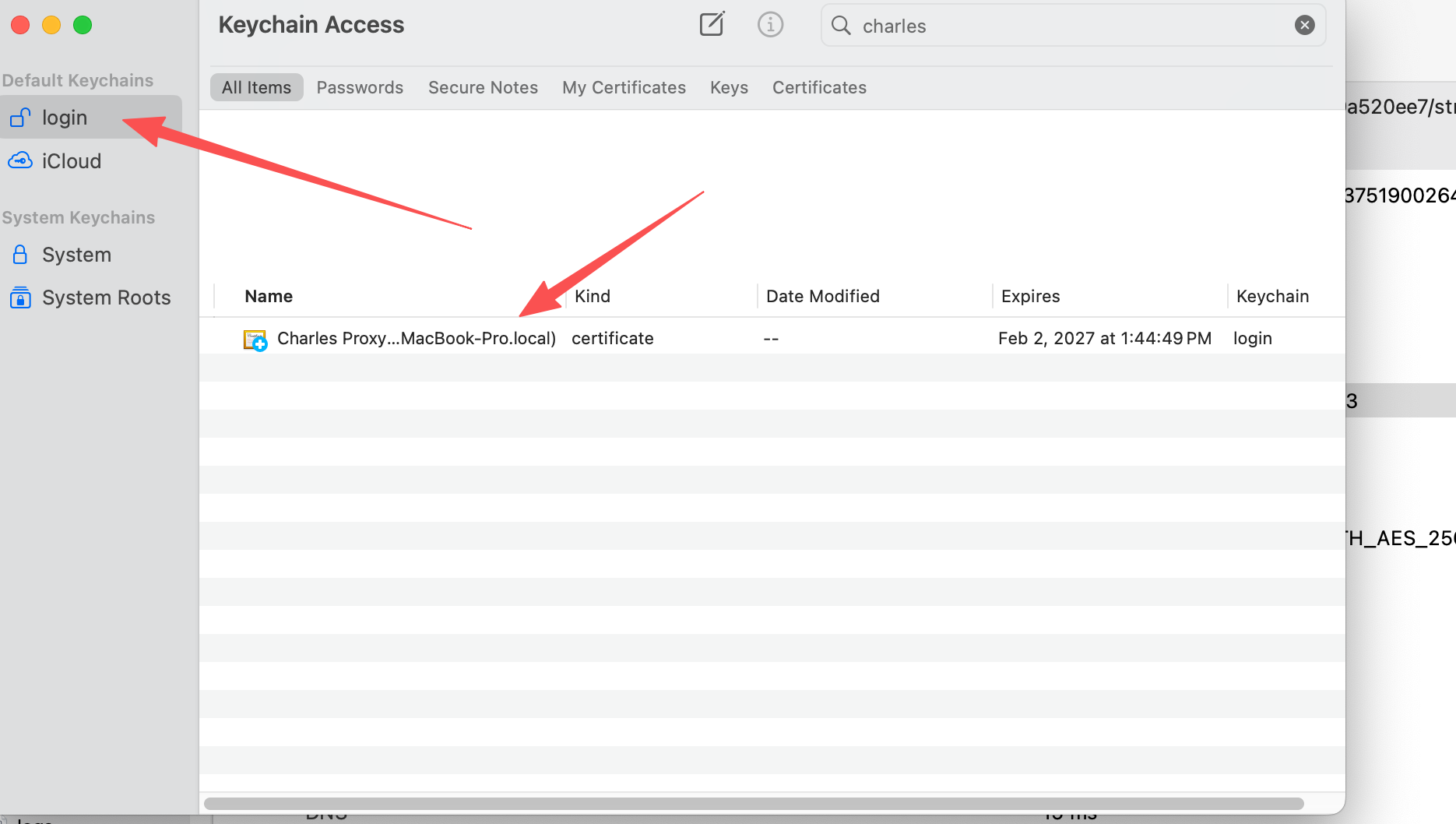1456x824 pixels.
Task: Sort by Date Modified column header
Action: (823, 296)
